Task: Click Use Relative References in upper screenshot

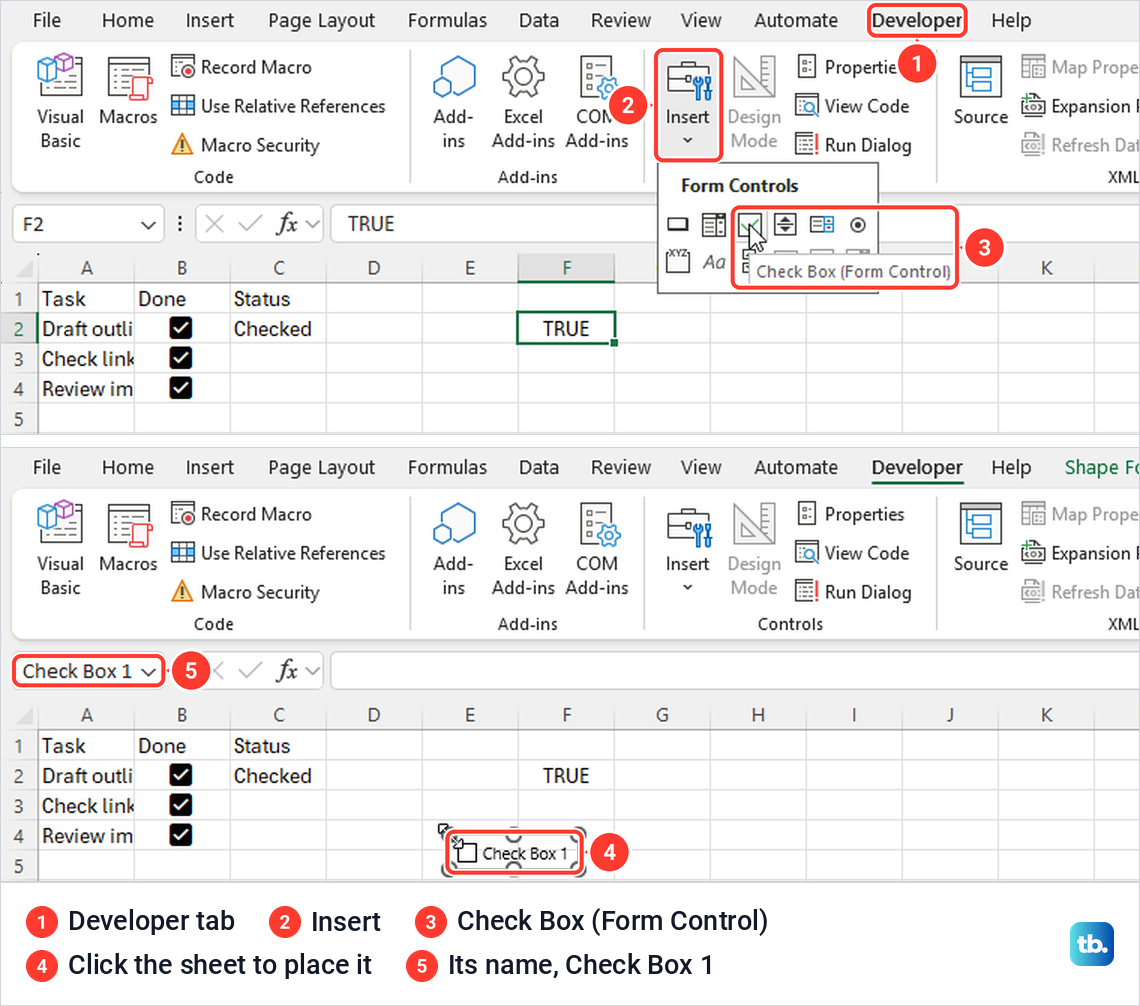Action: pyautogui.click(x=278, y=106)
